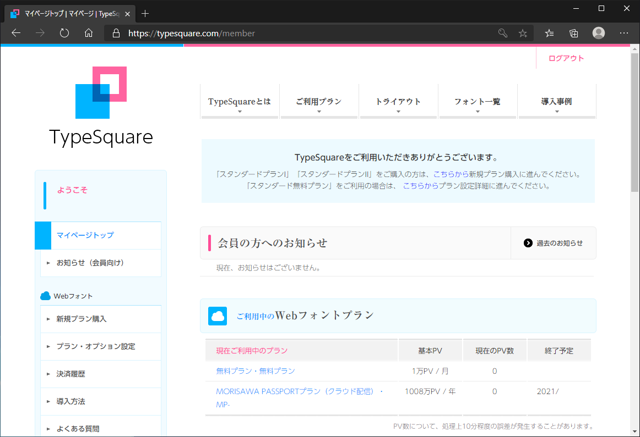Go back using the browser back arrow
Image resolution: width=640 pixels, height=437 pixels.
click(16, 33)
